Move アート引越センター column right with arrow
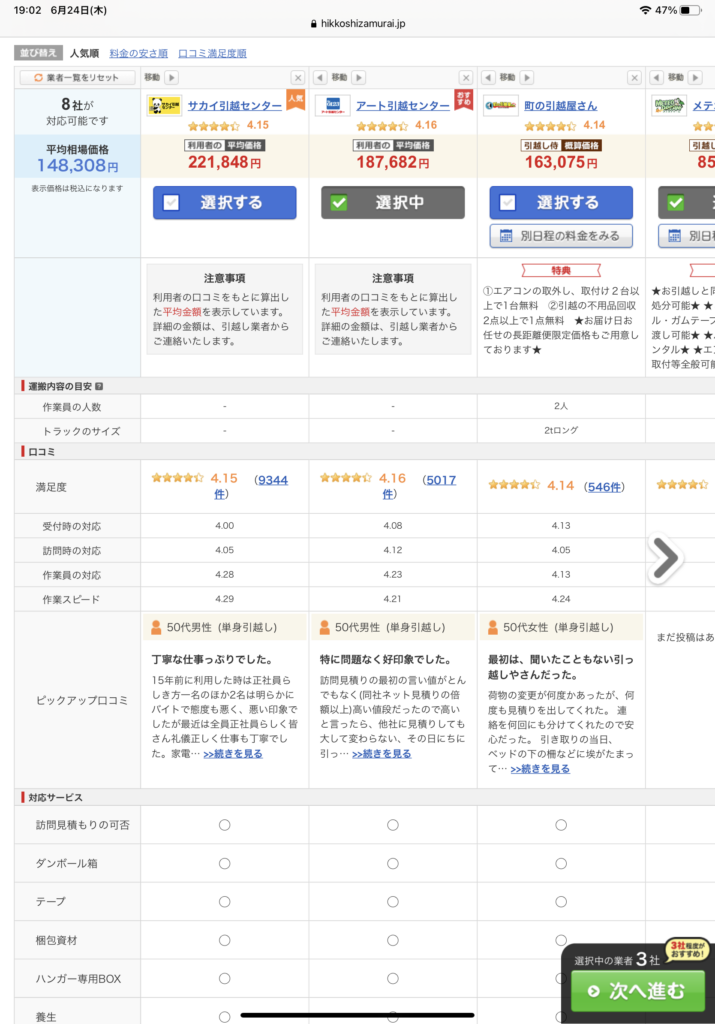The image size is (715, 1024). point(358,78)
